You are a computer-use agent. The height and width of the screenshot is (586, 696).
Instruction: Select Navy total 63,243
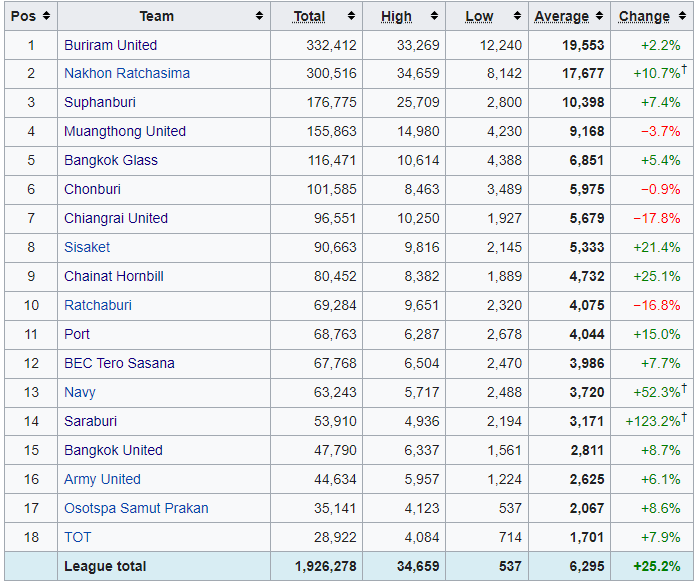coord(335,392)
